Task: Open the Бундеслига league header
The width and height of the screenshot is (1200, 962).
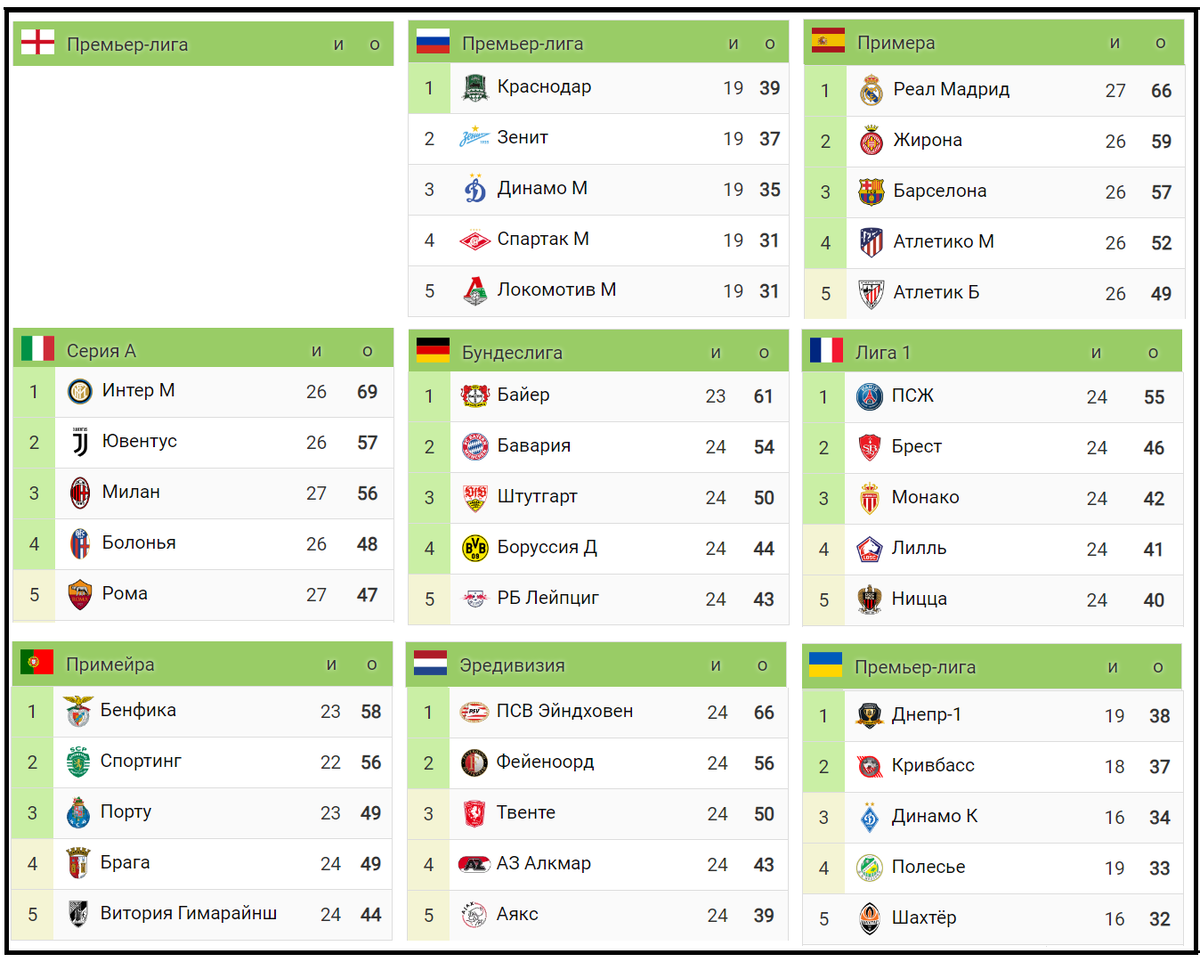Action: point(512,352)
